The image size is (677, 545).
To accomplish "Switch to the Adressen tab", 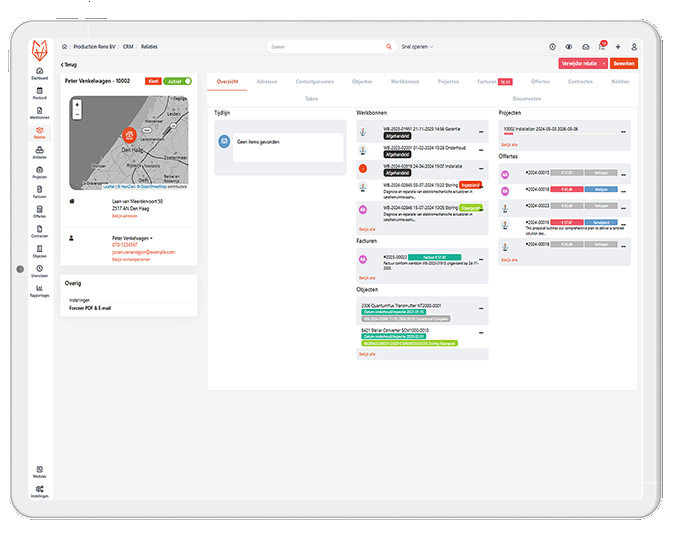I will (267, 81).
